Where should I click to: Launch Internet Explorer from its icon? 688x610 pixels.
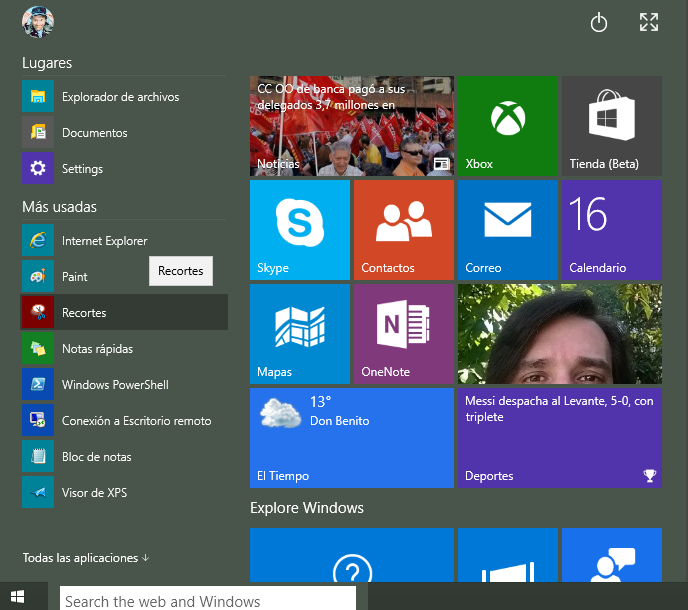tap(38, 240)
